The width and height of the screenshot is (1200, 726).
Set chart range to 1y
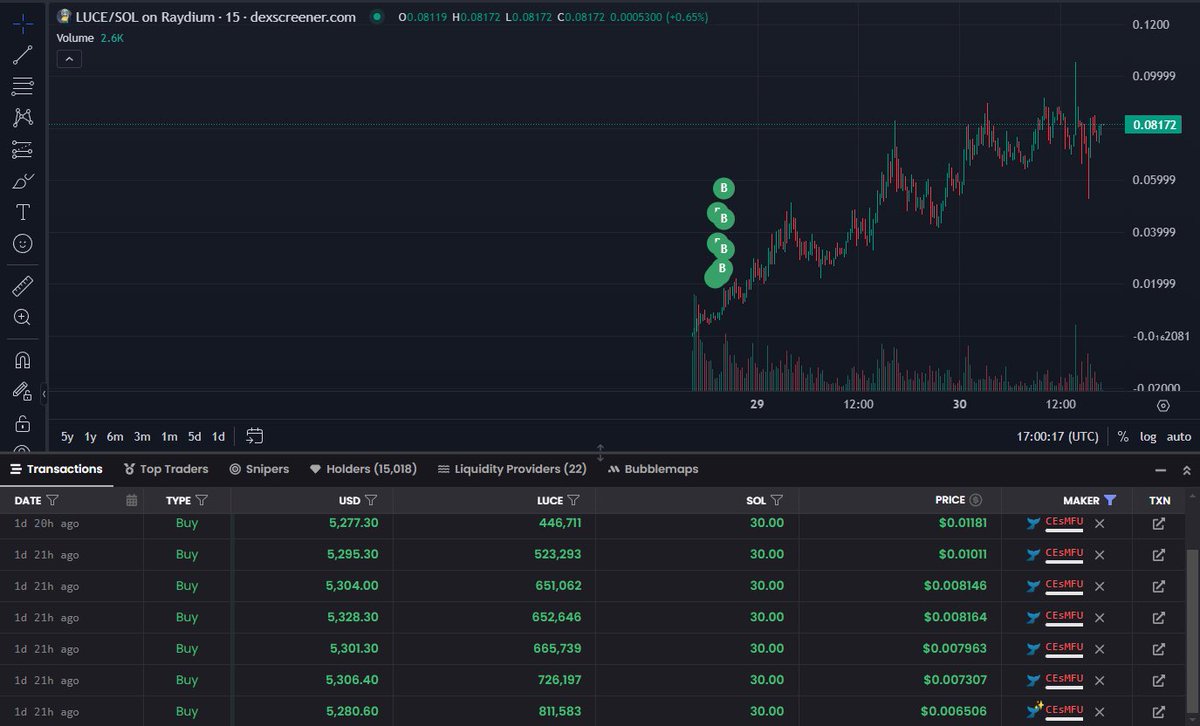coord(90,436)
